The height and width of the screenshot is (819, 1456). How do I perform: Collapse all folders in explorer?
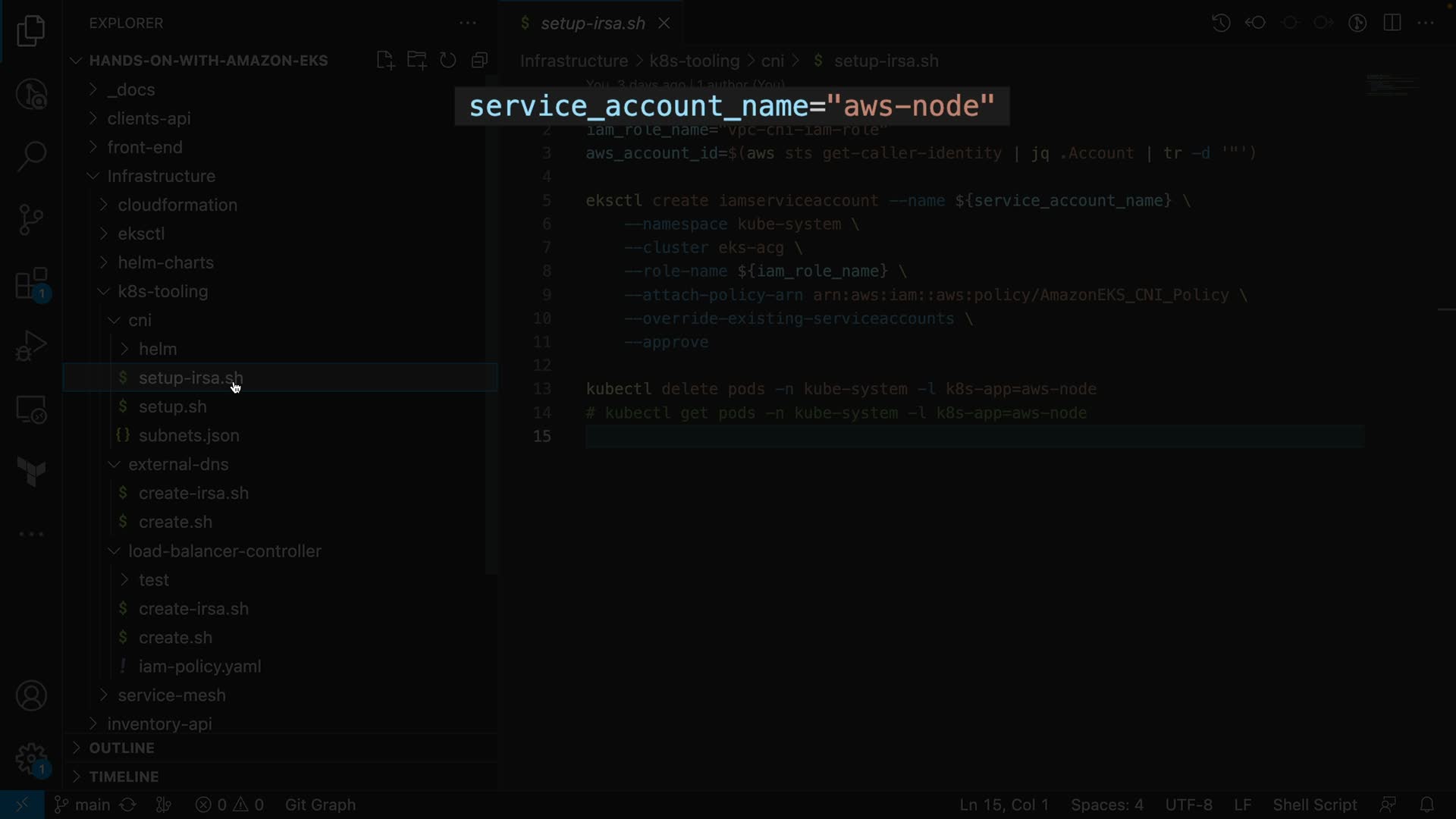coord(479,61)
